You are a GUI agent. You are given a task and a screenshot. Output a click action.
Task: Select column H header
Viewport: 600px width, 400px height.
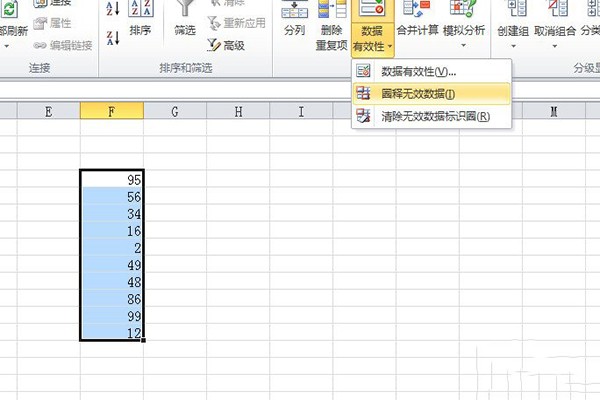[x=238, y=111]
